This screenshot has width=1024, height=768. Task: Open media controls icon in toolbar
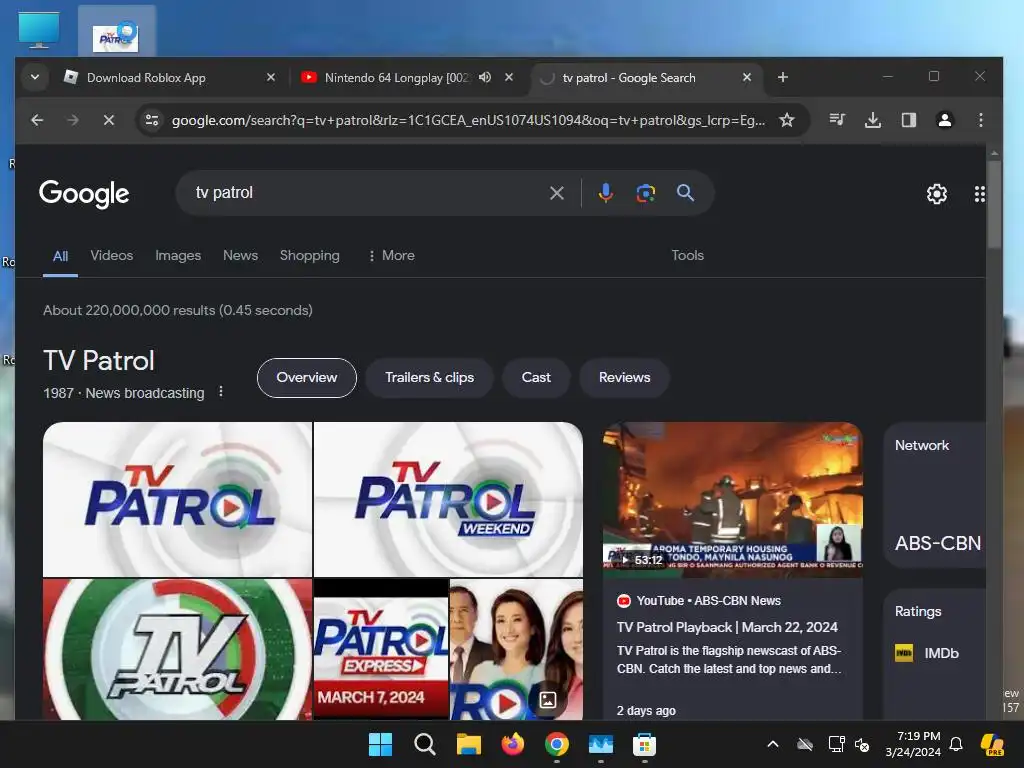tap(837, 120)
